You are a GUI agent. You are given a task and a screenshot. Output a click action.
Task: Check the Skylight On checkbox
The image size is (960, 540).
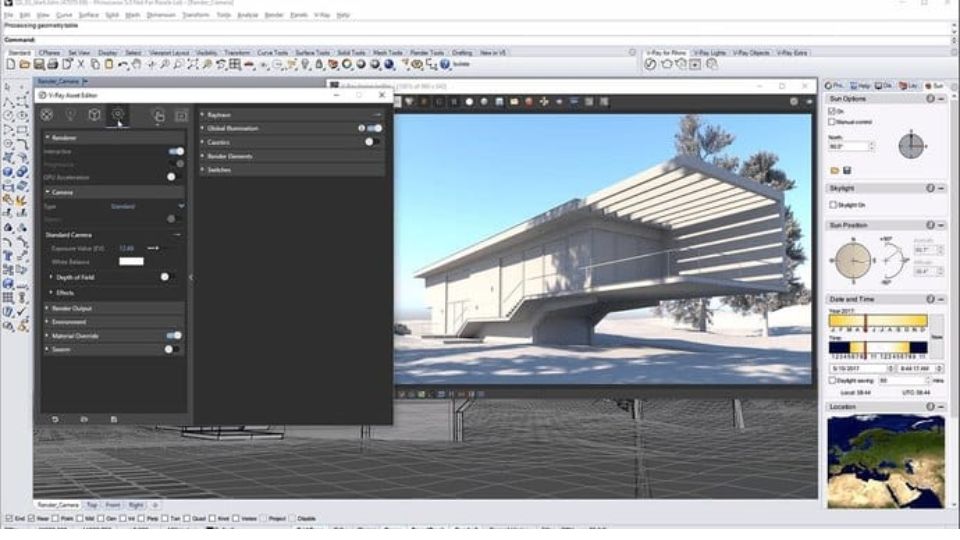(x=833, y=204)
